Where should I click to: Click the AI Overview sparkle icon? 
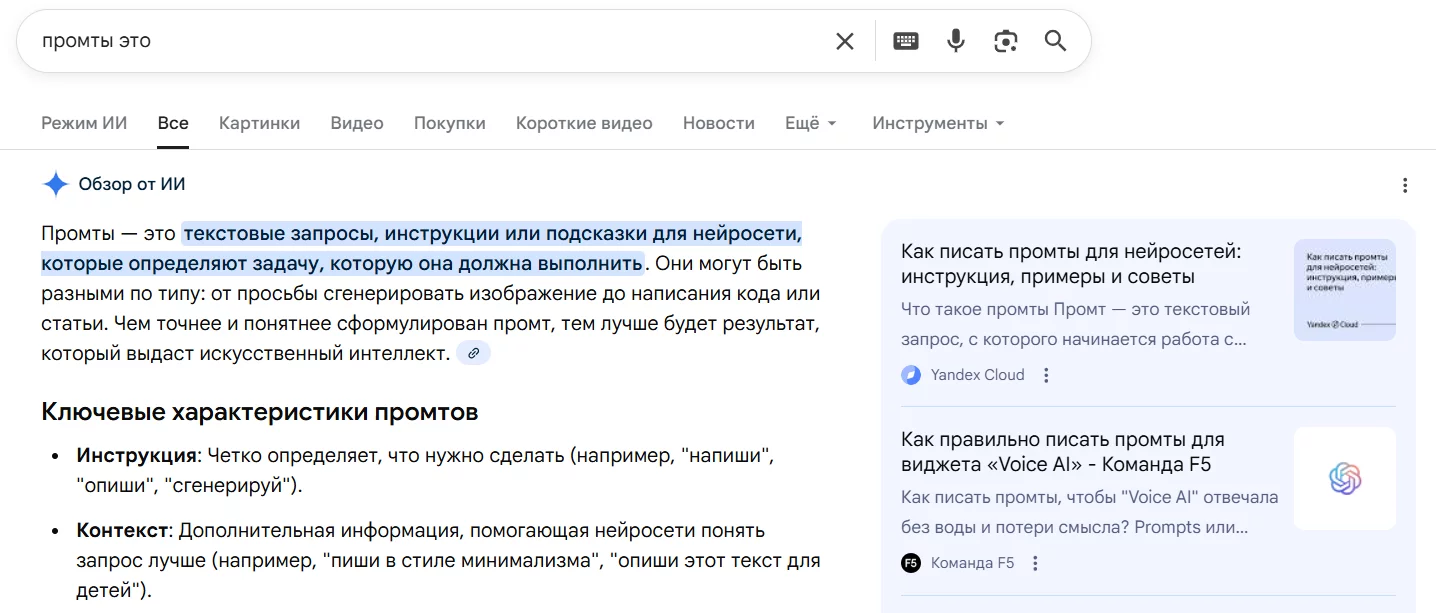click(55, 184)
